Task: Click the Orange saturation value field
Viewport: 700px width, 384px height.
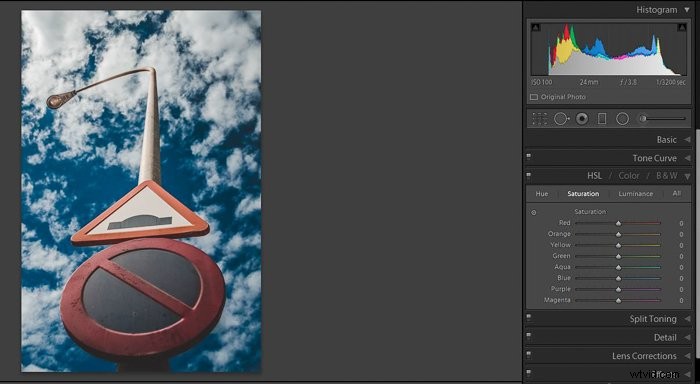Action: (x=681, y=234)
